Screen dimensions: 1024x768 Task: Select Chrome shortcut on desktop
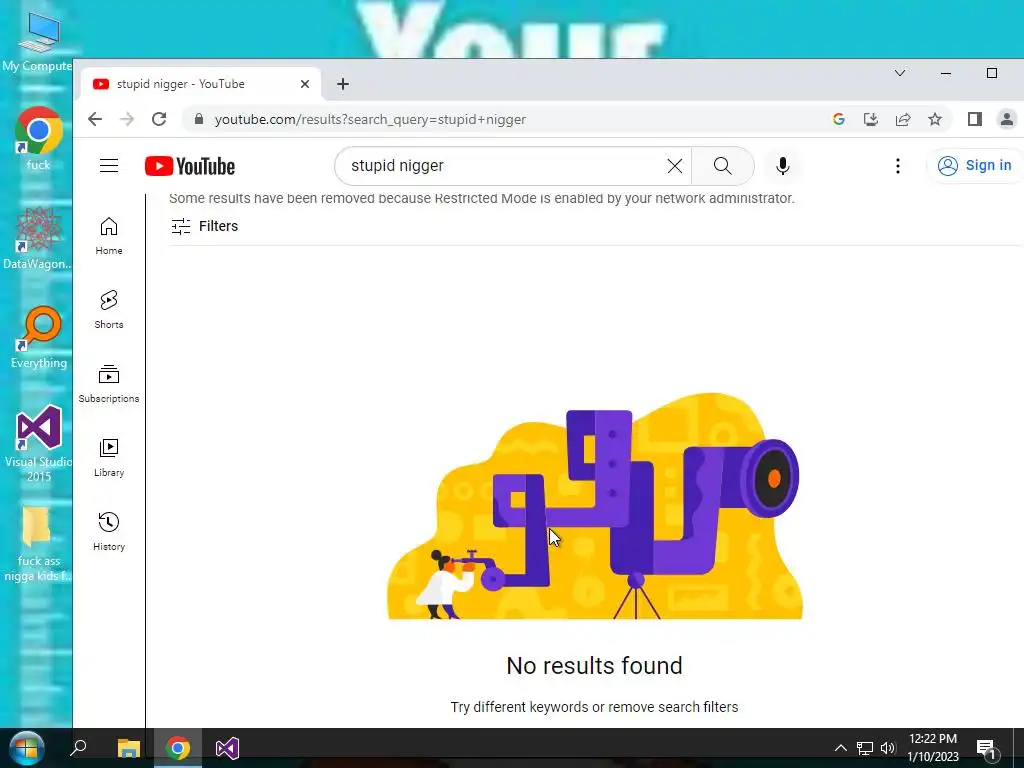[x=38, y=139]
